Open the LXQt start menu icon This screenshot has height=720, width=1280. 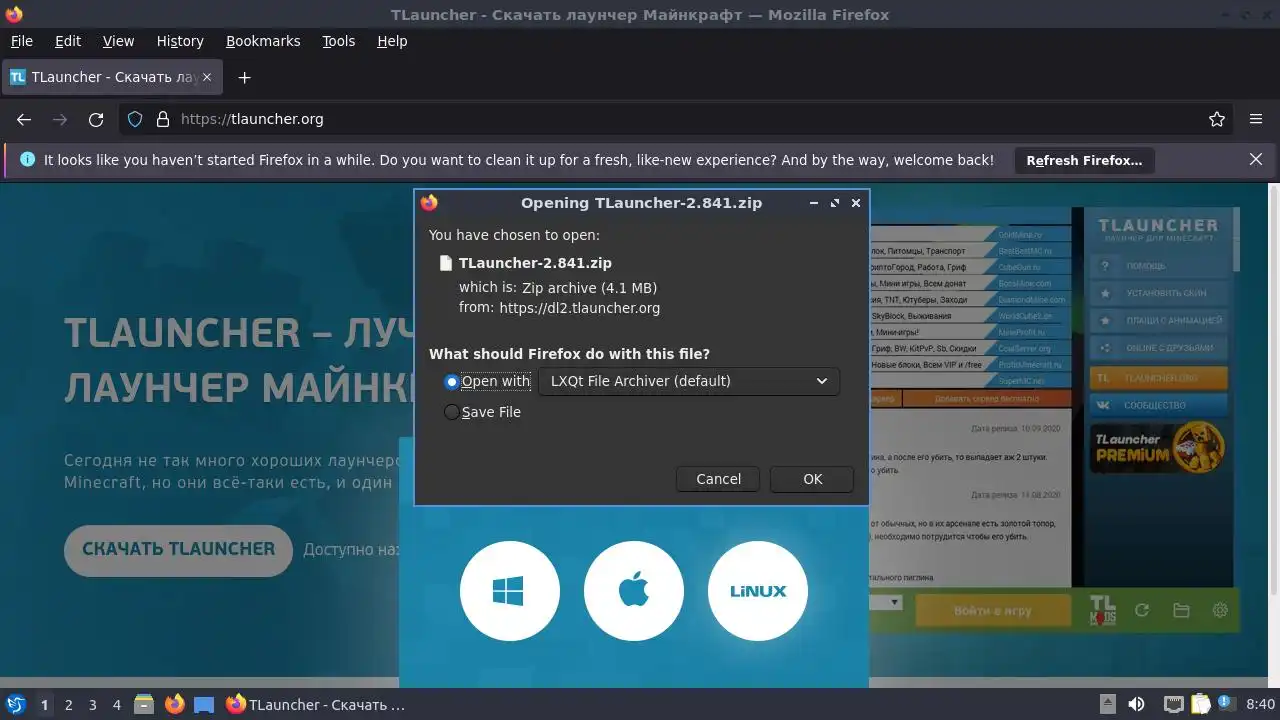click(15, 704)
